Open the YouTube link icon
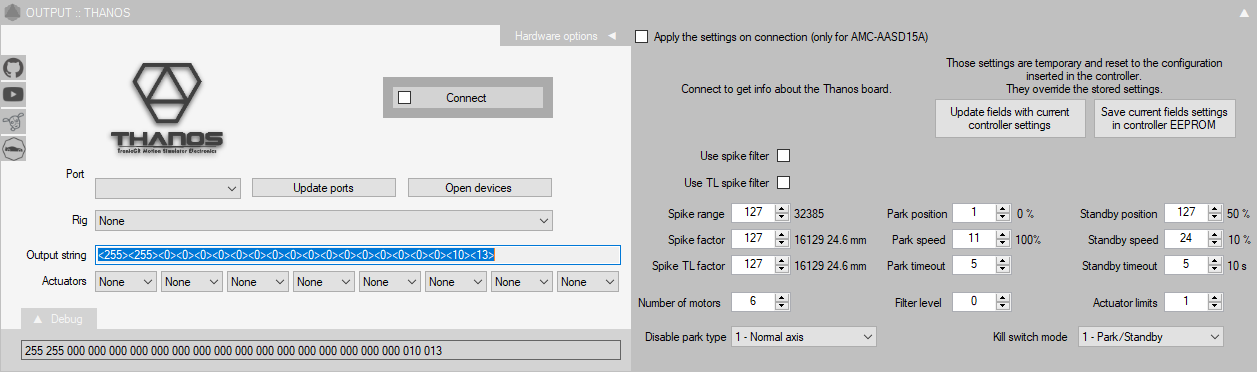Image resolution: width=1257 pixels, height=372 pixels. click(14, 95)
